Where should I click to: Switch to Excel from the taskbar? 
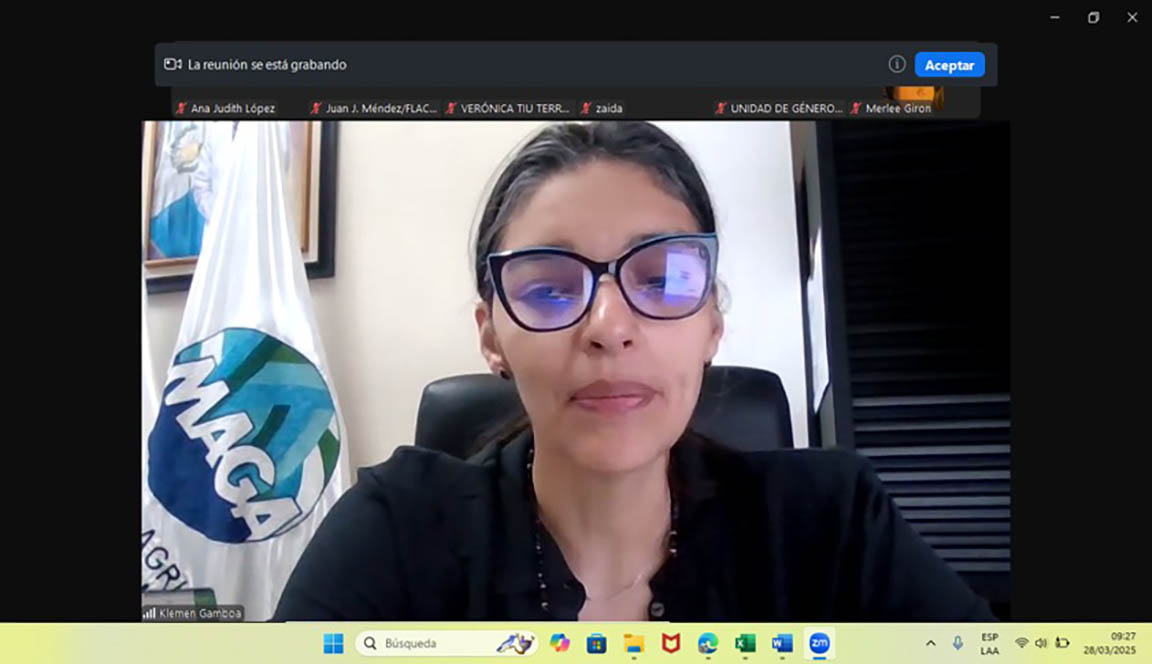[x=745, y=643]
